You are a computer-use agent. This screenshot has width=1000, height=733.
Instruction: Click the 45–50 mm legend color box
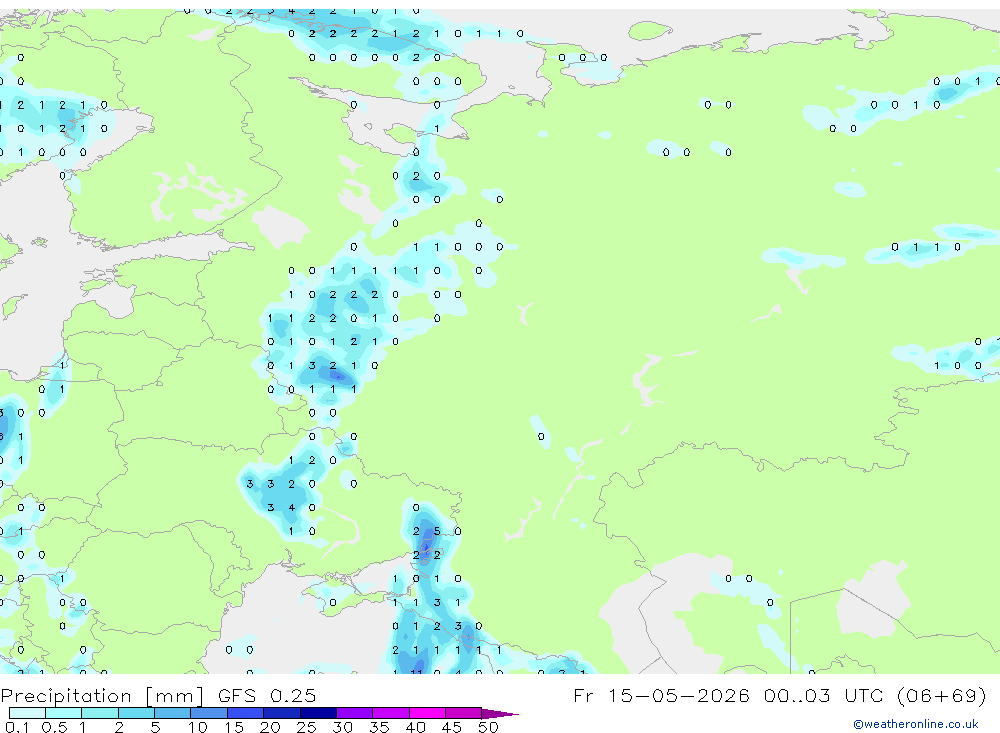[x=464, y=713]
